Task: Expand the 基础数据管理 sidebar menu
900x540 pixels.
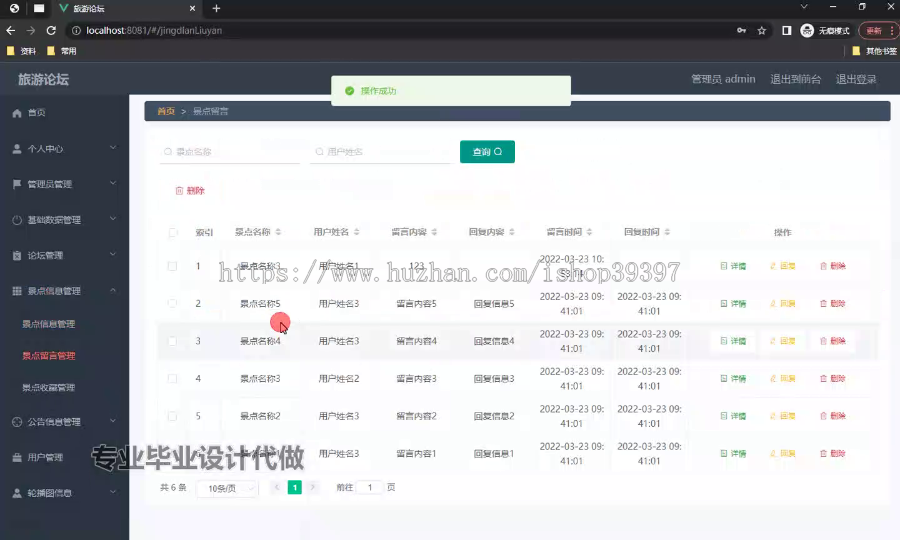Action: [x=64, y=220]
